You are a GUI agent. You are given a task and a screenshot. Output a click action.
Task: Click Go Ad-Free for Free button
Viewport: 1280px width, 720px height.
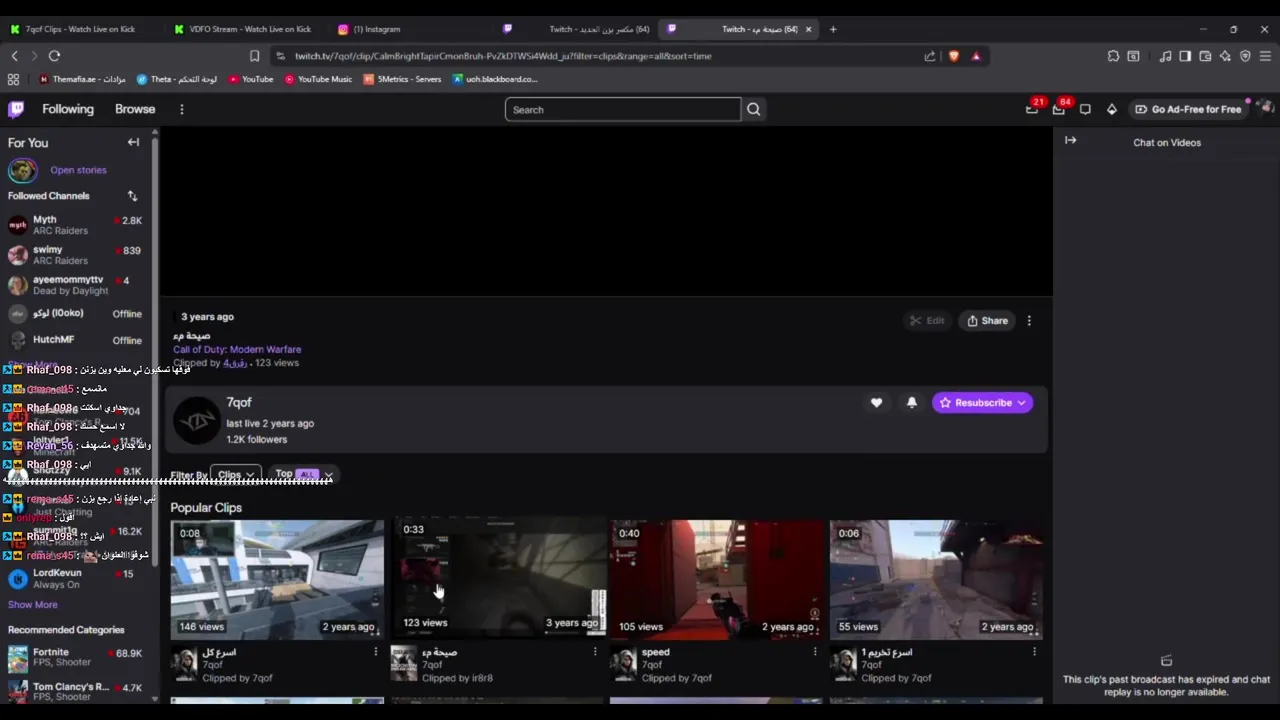(x=1188, y=109)
